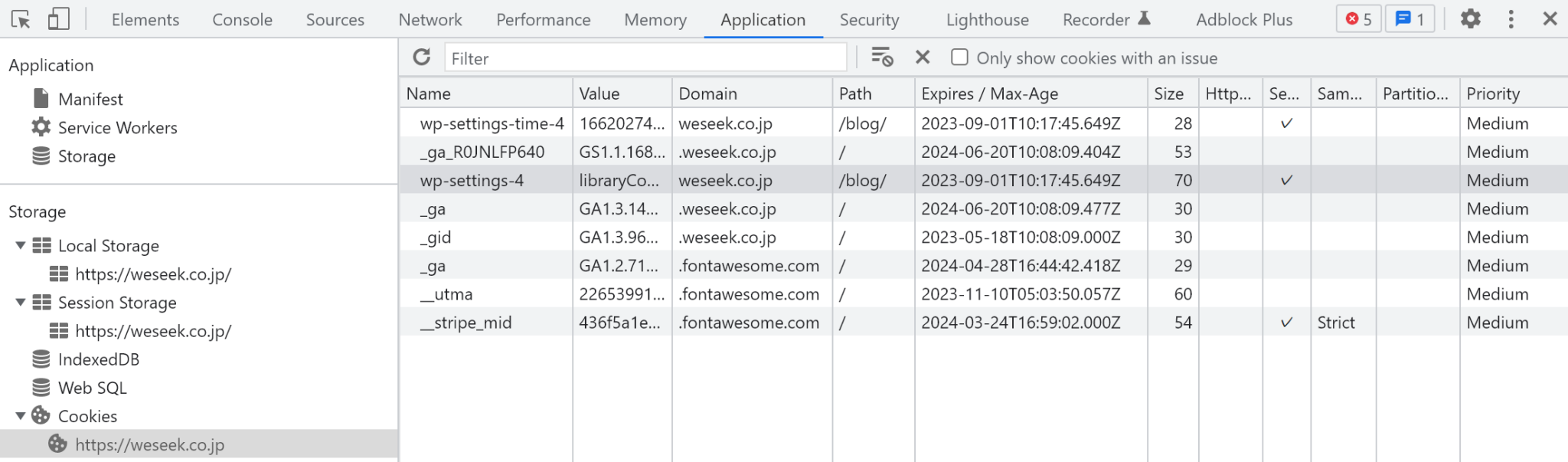
Task: Select the __stripe_mid cookie row
Action: [465, 323]
